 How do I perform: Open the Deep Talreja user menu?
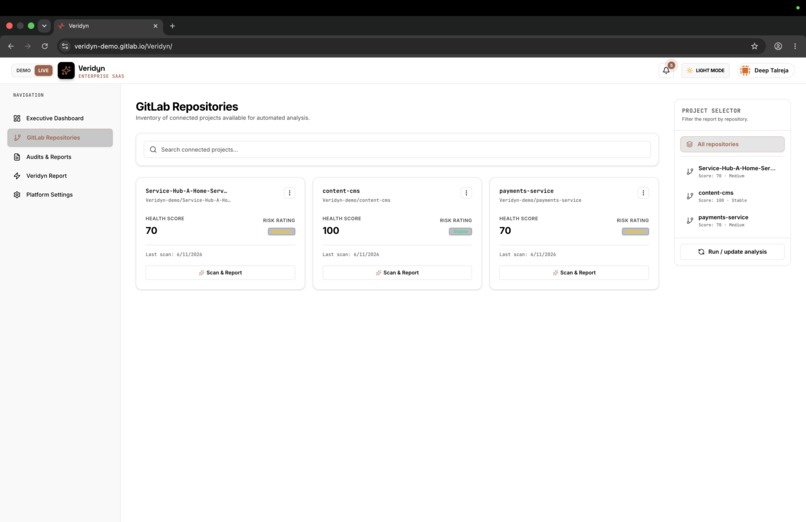tap(764, 70)
